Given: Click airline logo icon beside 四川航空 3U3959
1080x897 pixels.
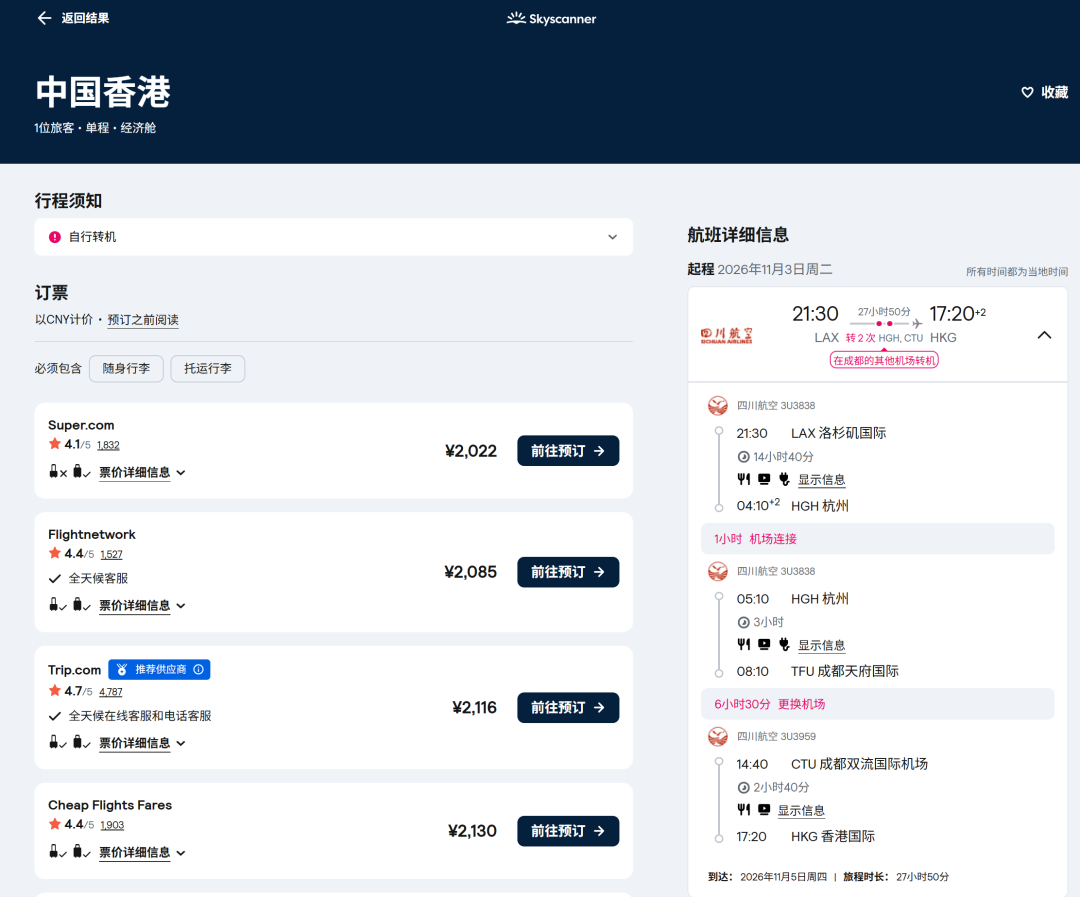Looking at the screenshot, I should [718, 736].
